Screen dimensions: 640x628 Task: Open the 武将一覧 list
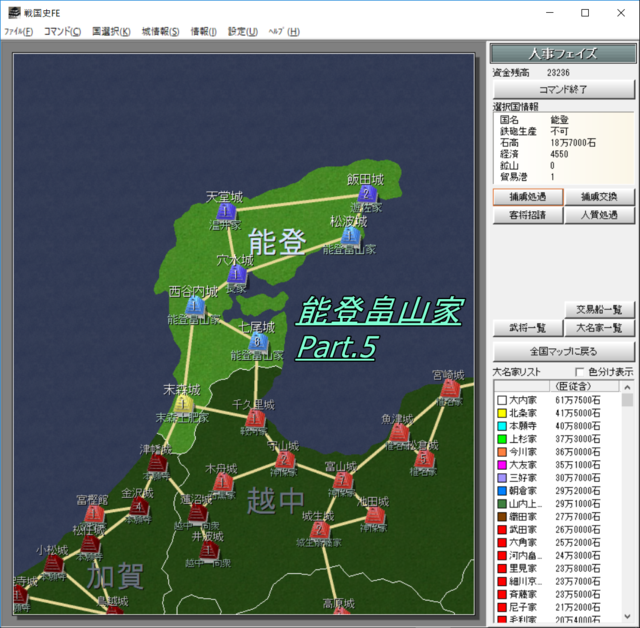528,328
